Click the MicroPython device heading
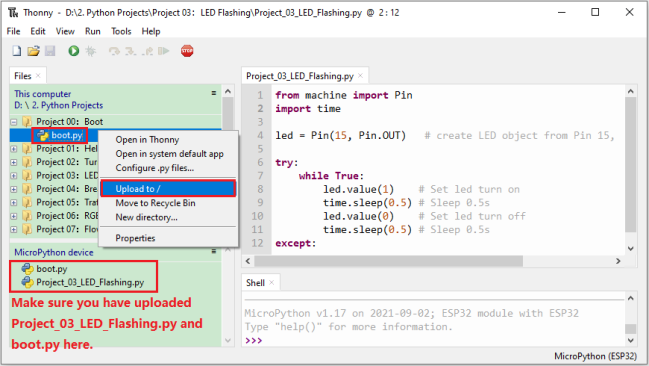Screen dimensions: 649x366 (54, 252)
